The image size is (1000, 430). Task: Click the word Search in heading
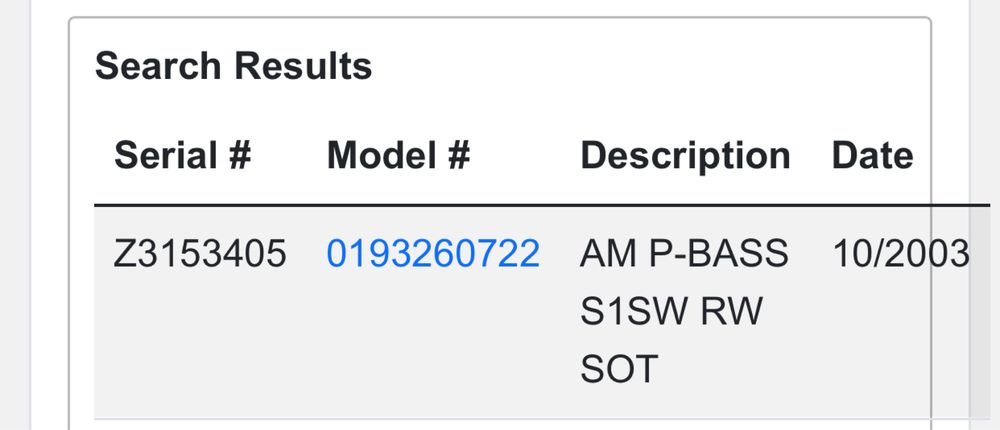pyautogui.click(x=158, y=67)
